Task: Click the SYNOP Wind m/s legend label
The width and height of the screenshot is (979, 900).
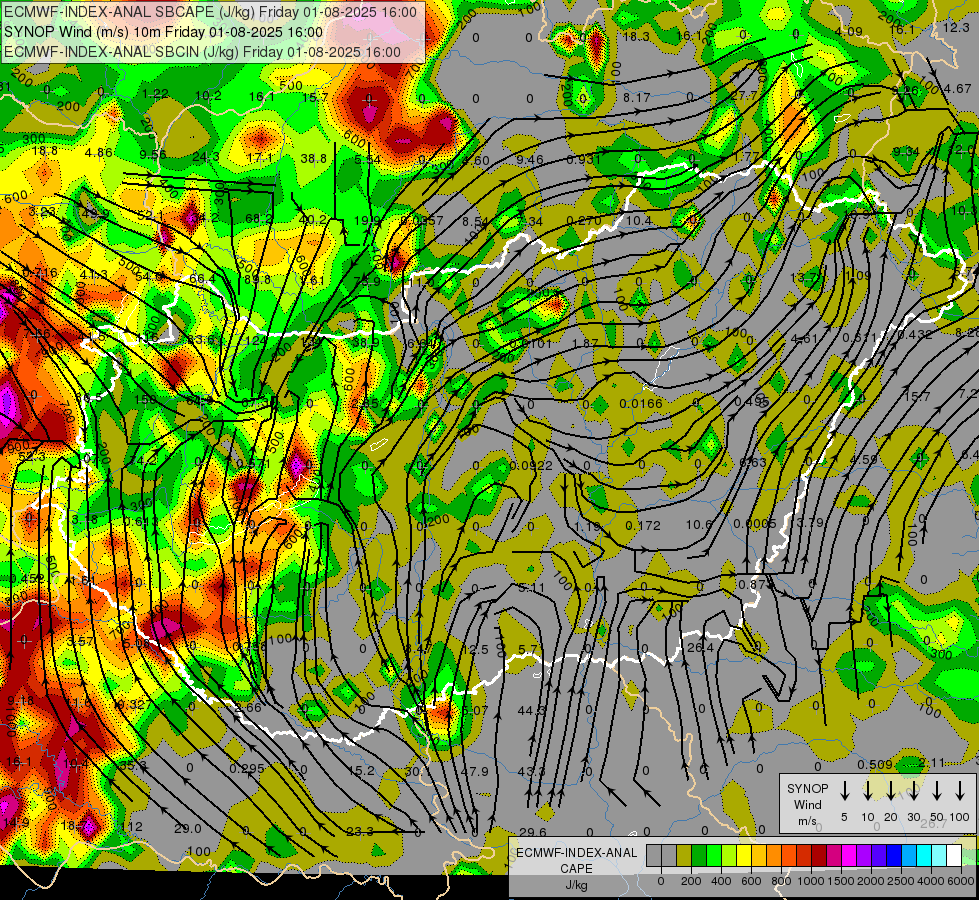Action: tap(807, 804)
